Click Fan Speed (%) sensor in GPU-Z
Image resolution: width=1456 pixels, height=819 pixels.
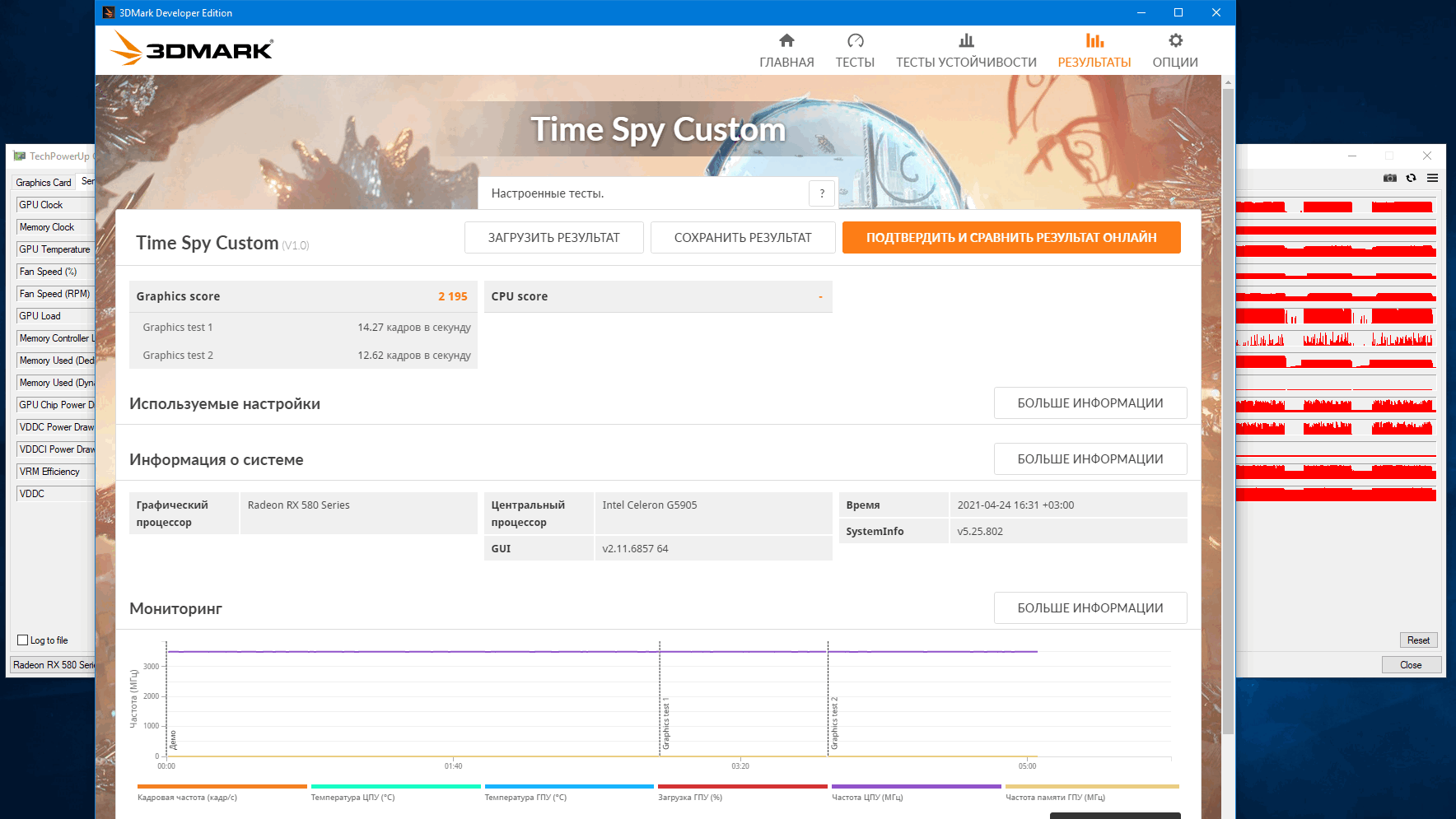[55, 272]
